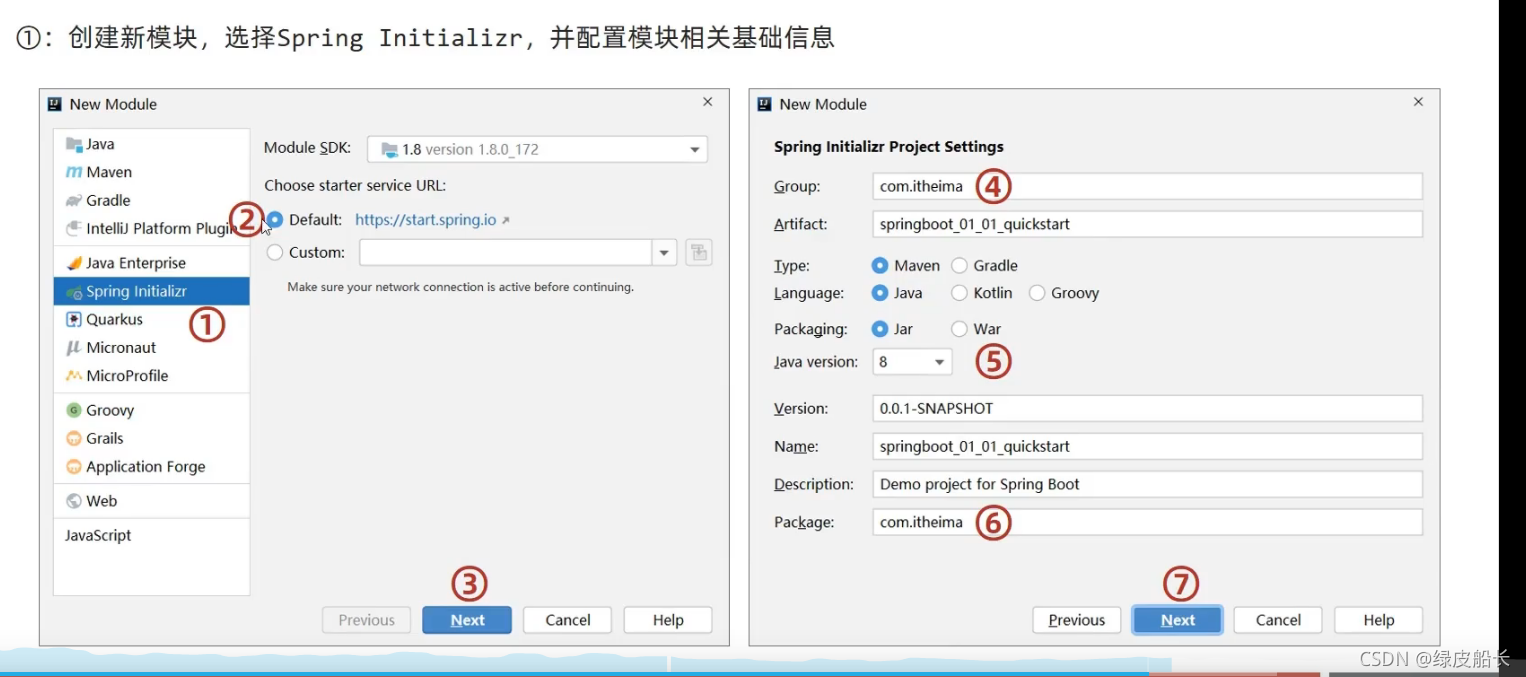Pick the MicroProfile icon
The image size is (1526, 677).
point(74,376)
